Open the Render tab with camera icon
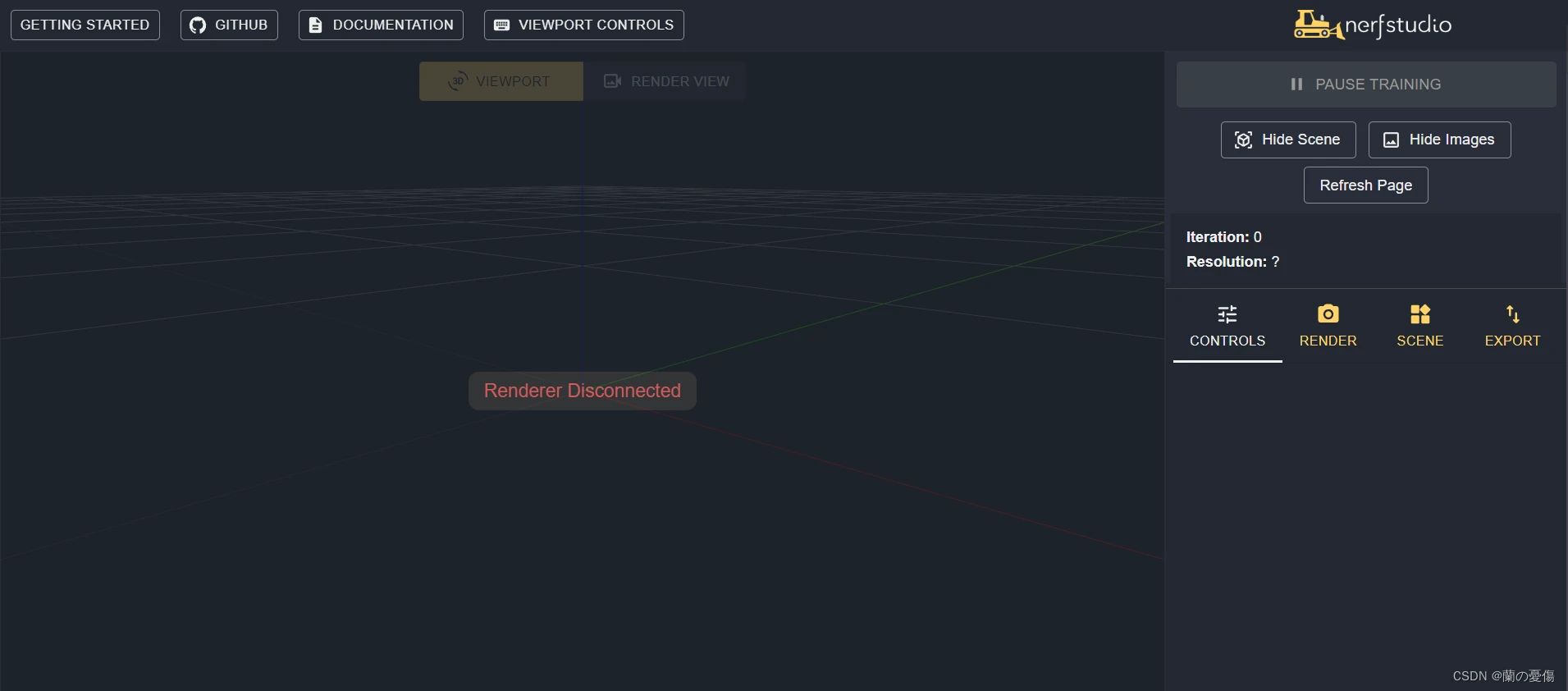 pyautogui.click(x=1328, y=326)
